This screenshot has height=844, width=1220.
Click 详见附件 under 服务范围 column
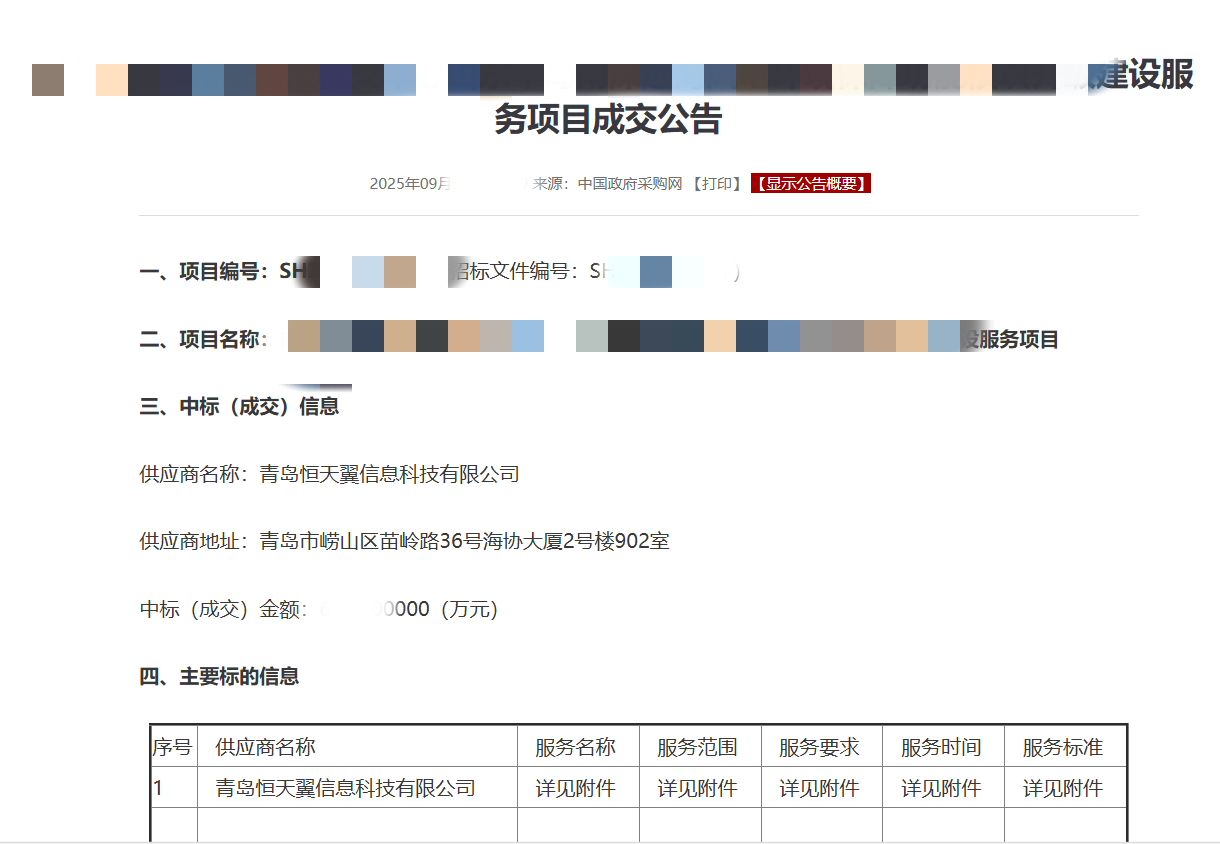699,787
